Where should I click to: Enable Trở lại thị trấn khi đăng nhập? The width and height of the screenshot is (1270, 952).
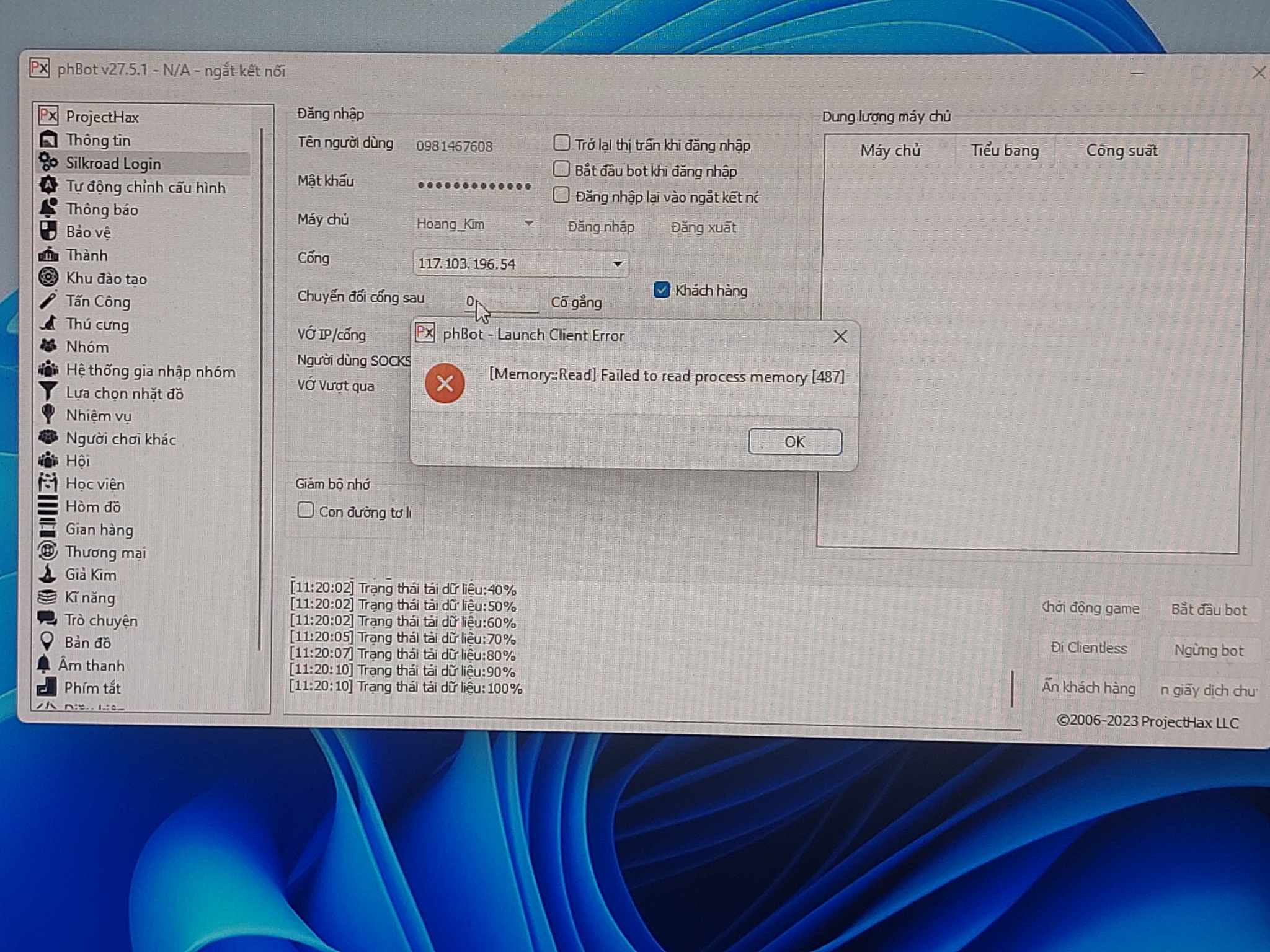pos(561,143)
